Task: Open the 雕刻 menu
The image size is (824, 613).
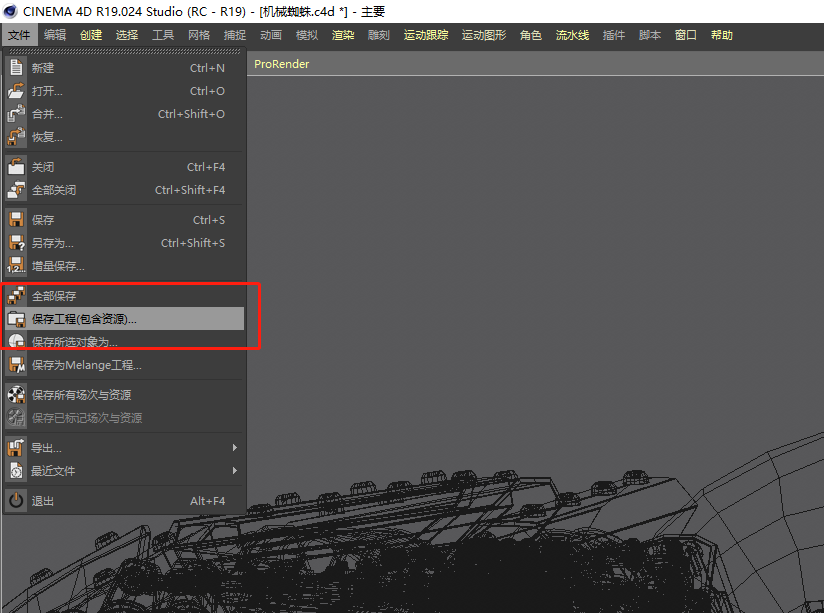Action: click(x=378, y=35)
